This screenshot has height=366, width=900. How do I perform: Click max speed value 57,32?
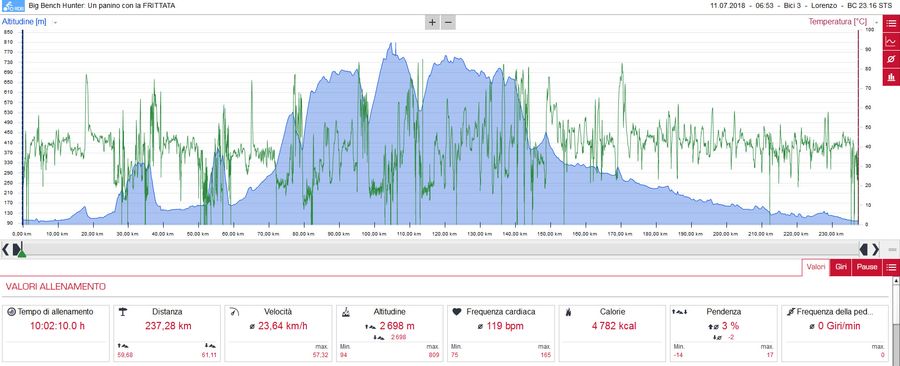320,356
